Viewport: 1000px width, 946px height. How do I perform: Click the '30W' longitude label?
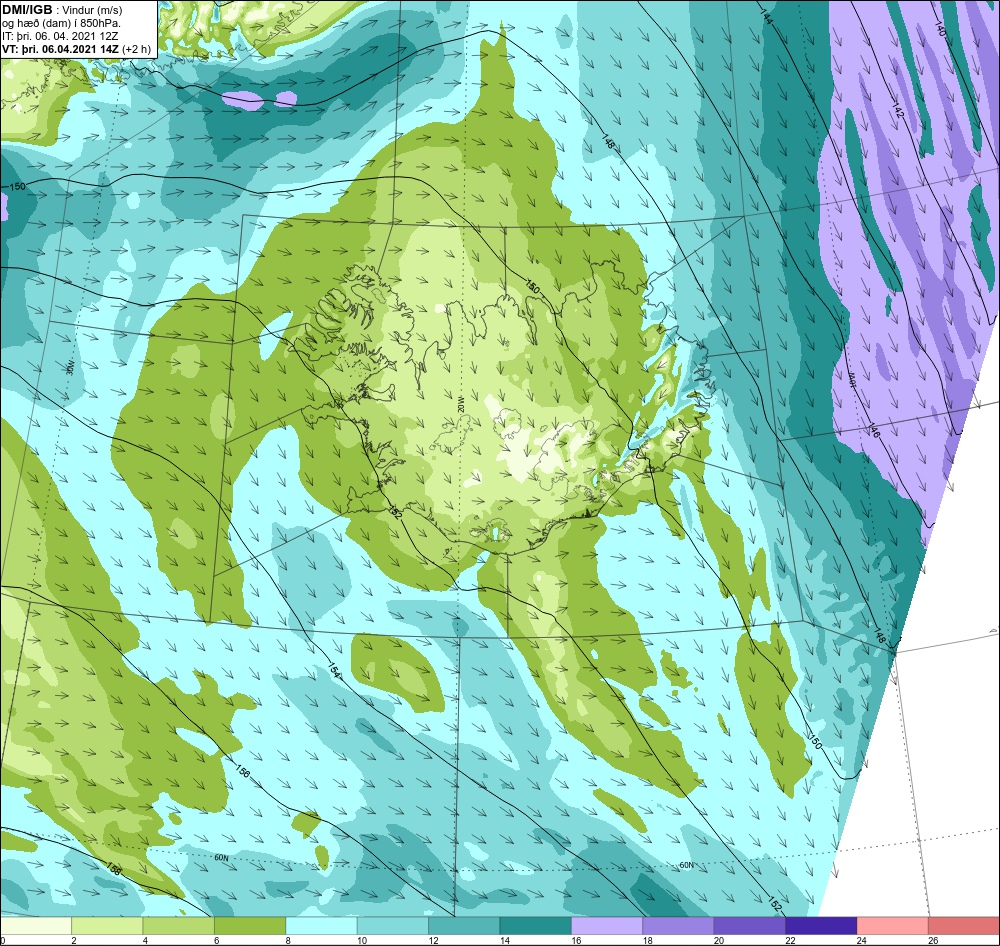[70, 367]
